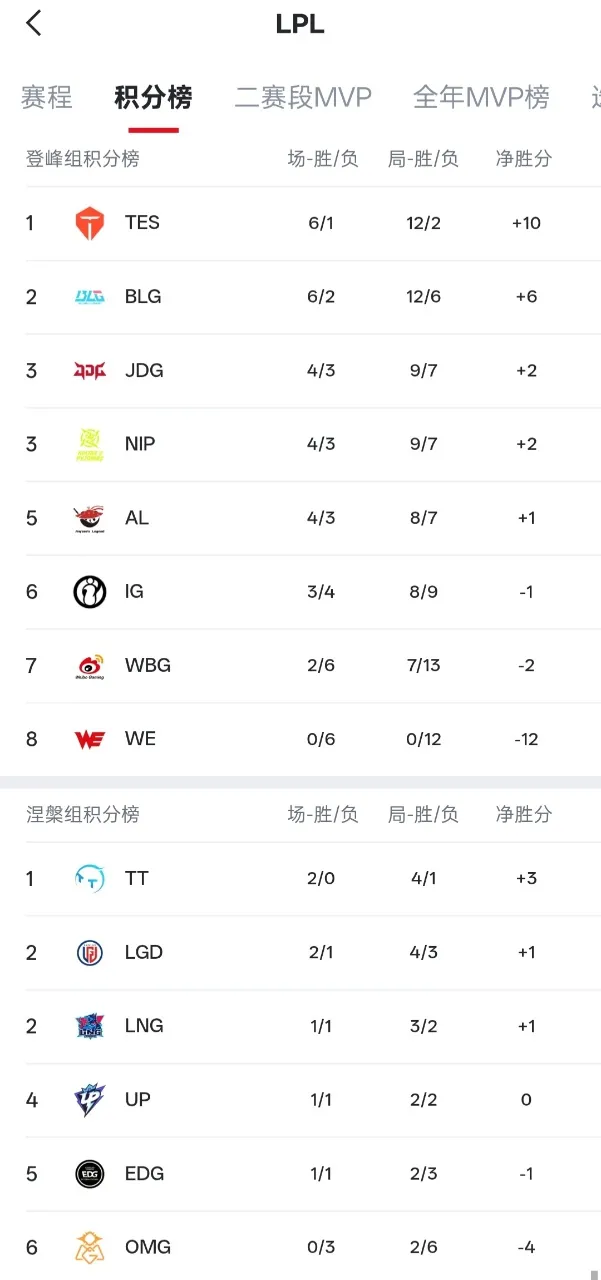Screen dimensions: 601x1280
Task: Open the UP team name link
Action: [138, 1100]
